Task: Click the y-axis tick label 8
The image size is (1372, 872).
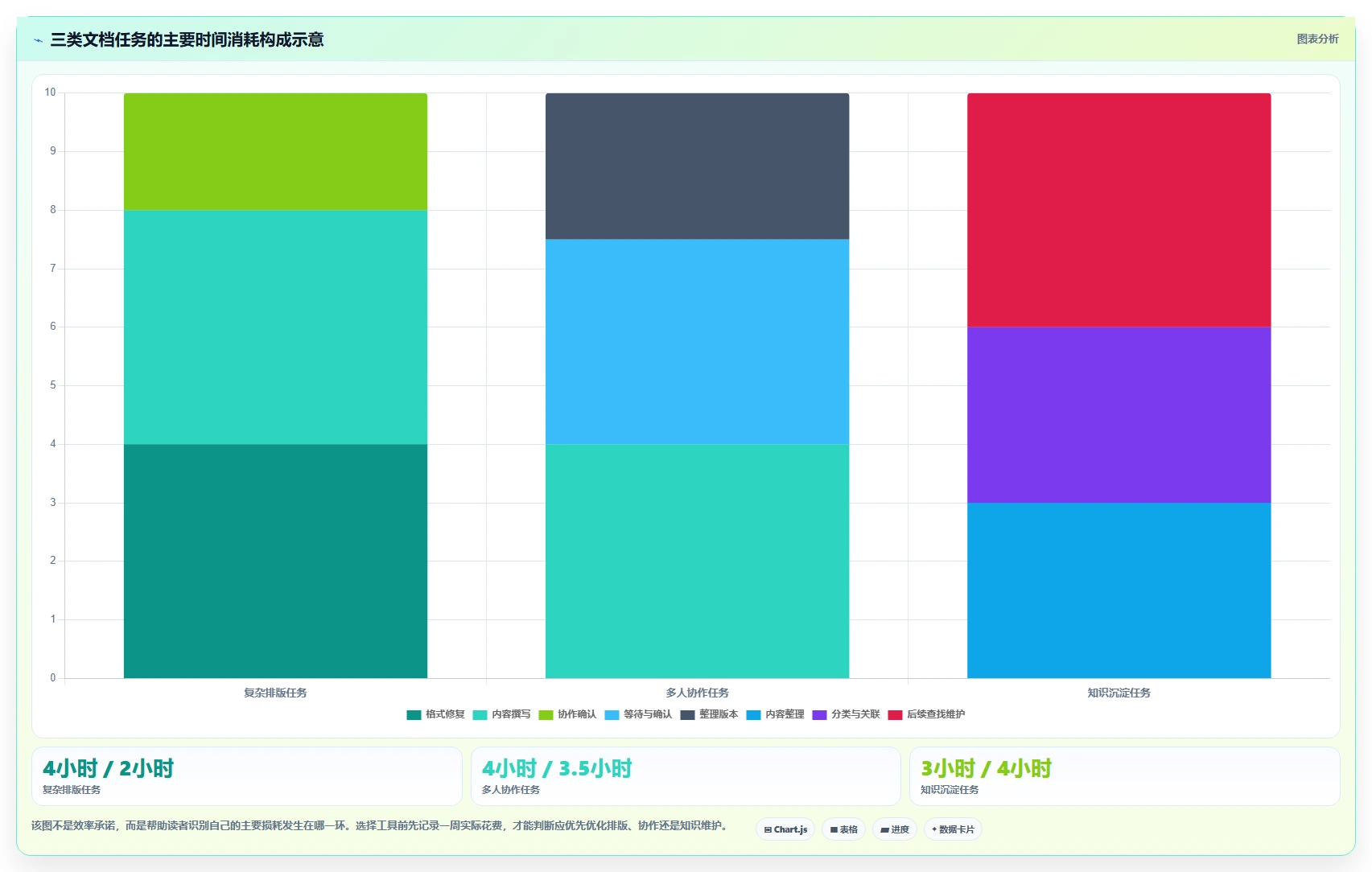Action: coord(53,210)
